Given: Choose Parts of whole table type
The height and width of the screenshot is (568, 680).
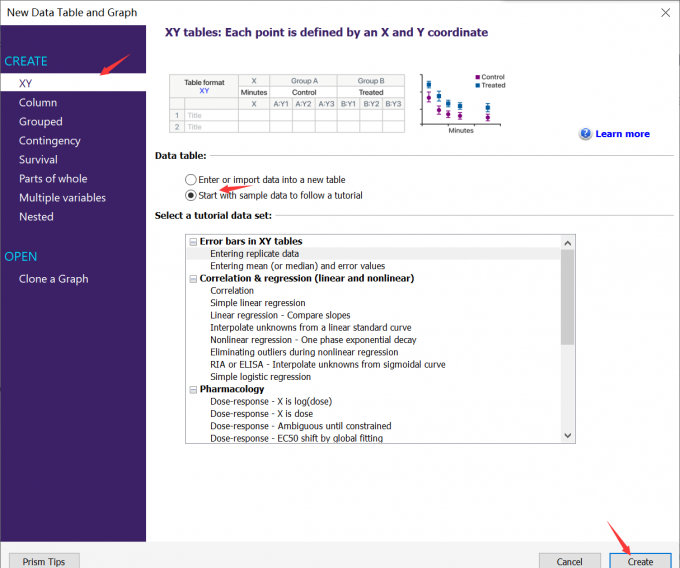Looking at the screenshot, I should pos(53,179).
